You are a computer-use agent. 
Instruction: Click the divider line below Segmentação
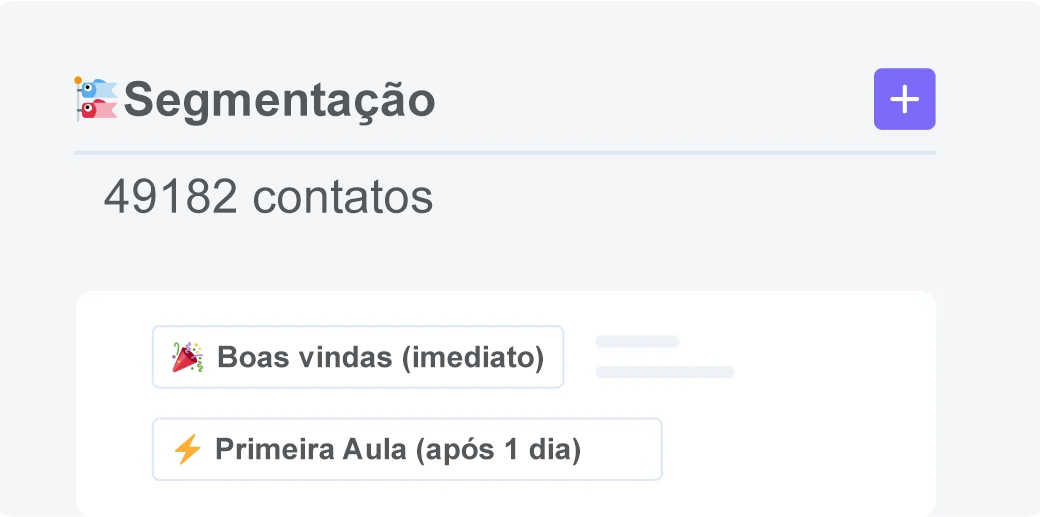tap(504, 153)
